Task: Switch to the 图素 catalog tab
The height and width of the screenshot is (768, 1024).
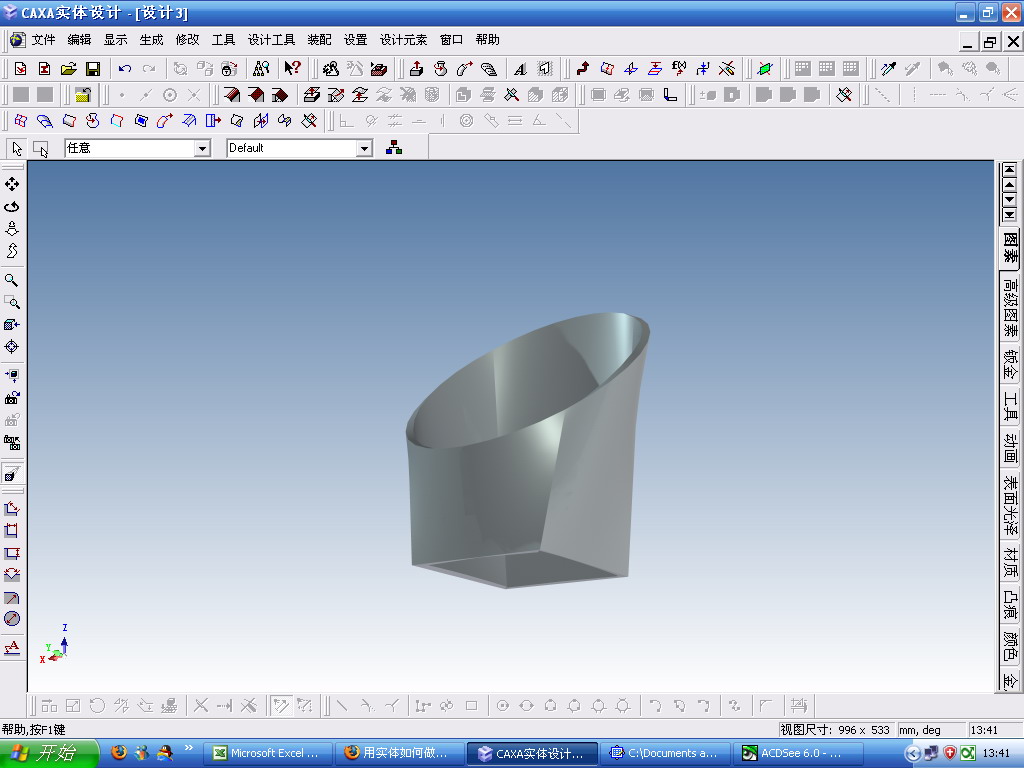Action: click(1010, 248)
